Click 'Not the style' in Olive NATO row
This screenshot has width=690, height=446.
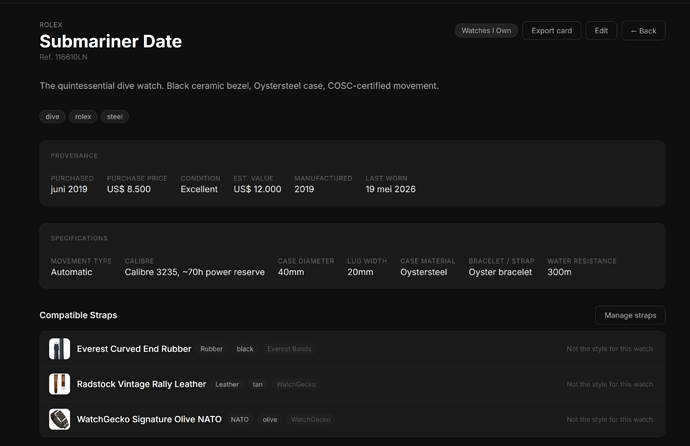609,420
